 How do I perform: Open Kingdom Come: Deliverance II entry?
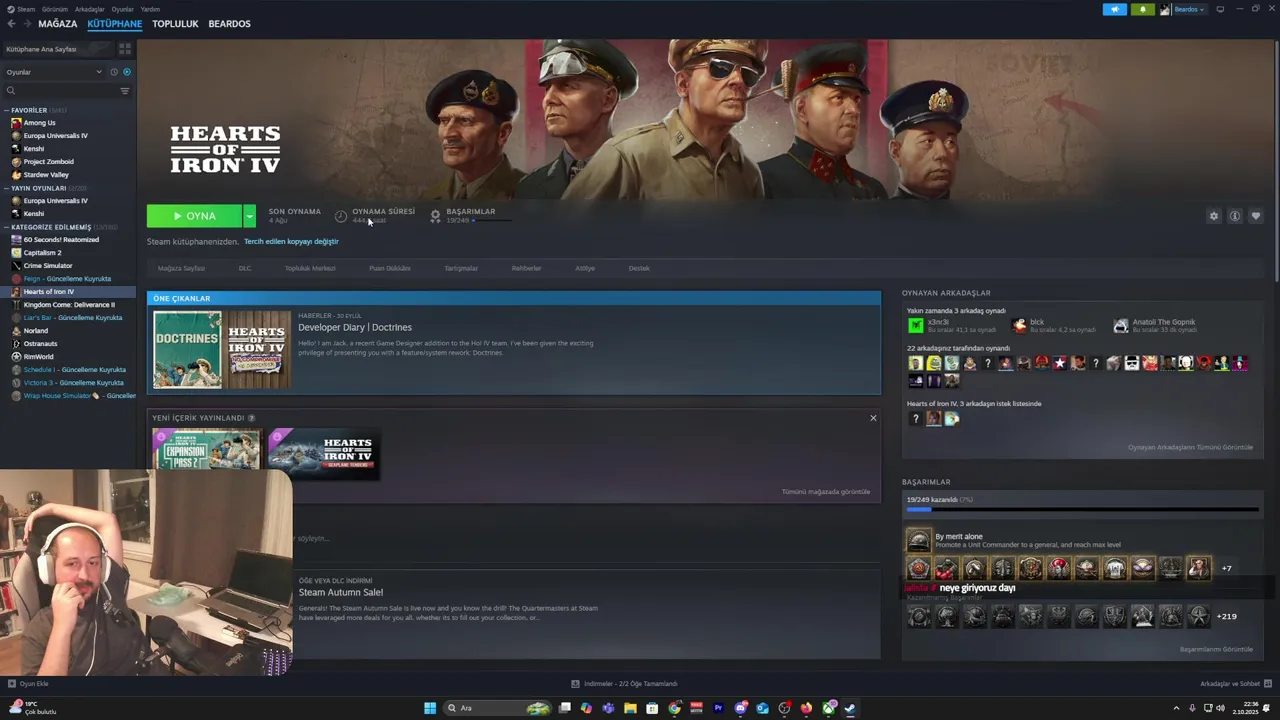[x=69, y=305]
